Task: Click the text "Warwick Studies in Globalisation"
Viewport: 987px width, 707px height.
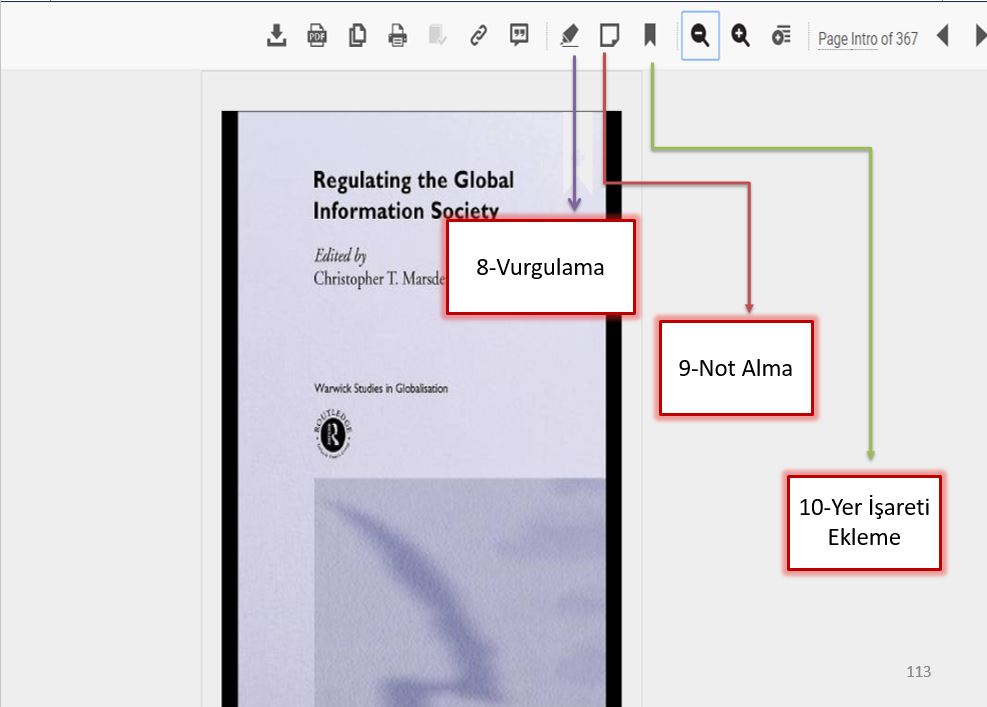Action: (x=381, y=388)
